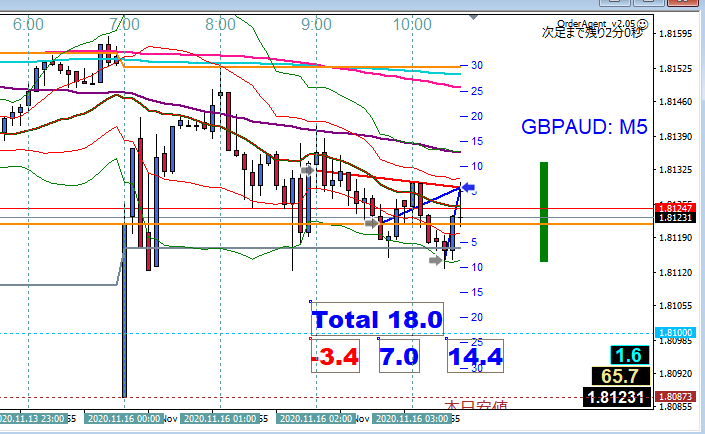Click the 1.80920 price axis label
Screen dimensions: 705x434
pos(675,374)
